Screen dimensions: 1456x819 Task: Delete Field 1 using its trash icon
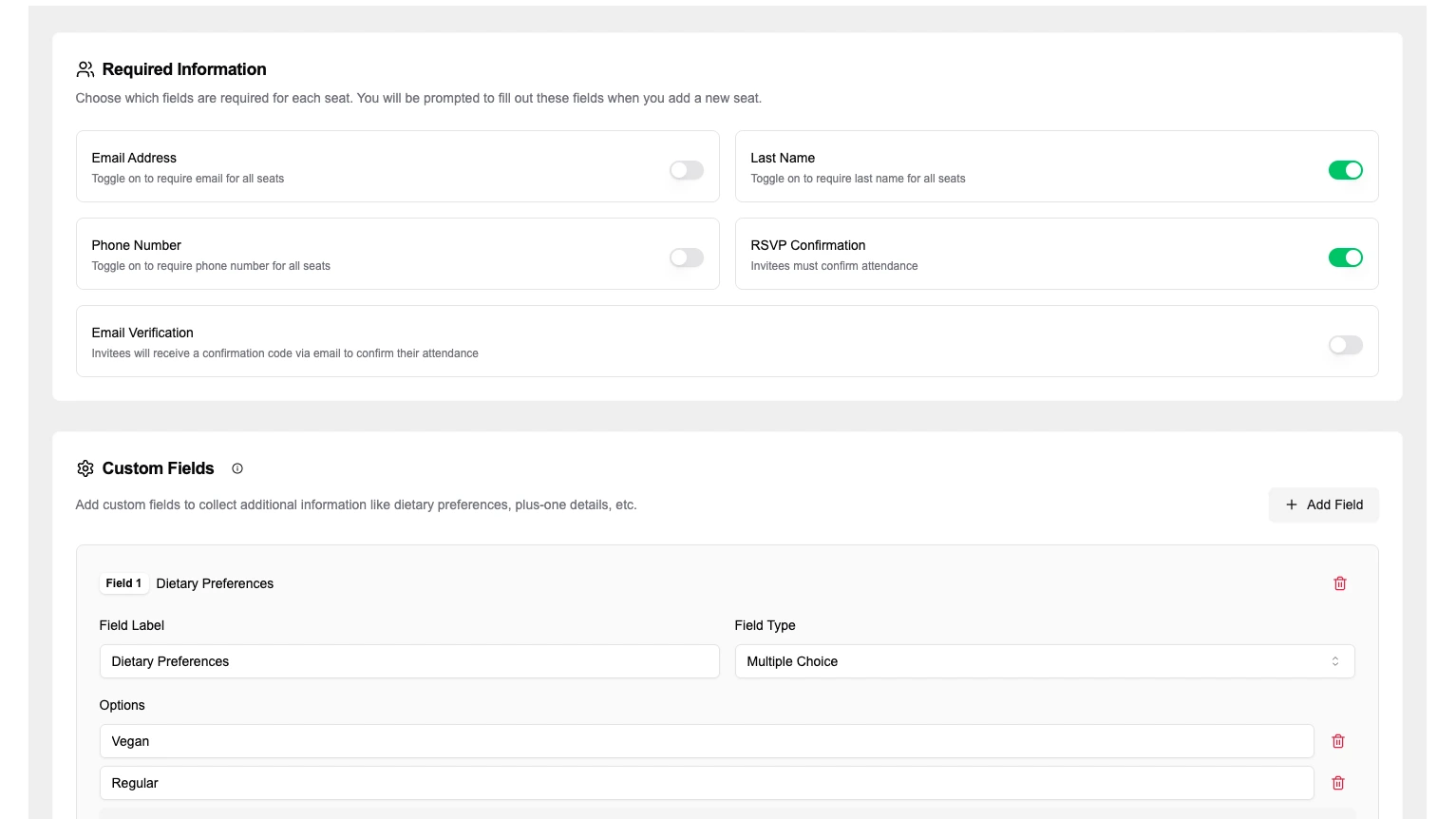pyautogui.click(x=1339, y=583)
